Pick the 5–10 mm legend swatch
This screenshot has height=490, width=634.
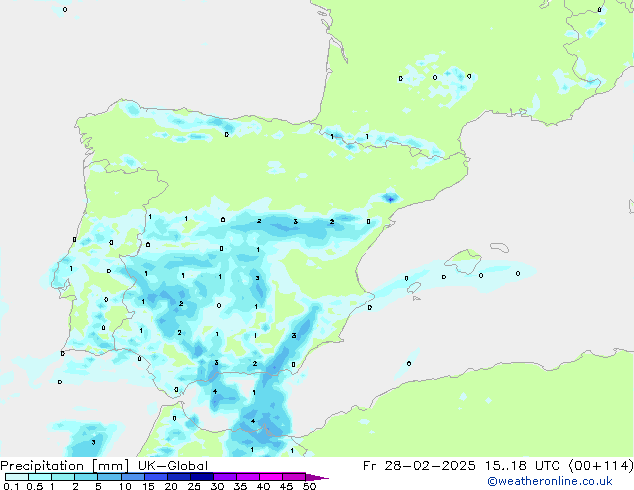click(109, 477)
